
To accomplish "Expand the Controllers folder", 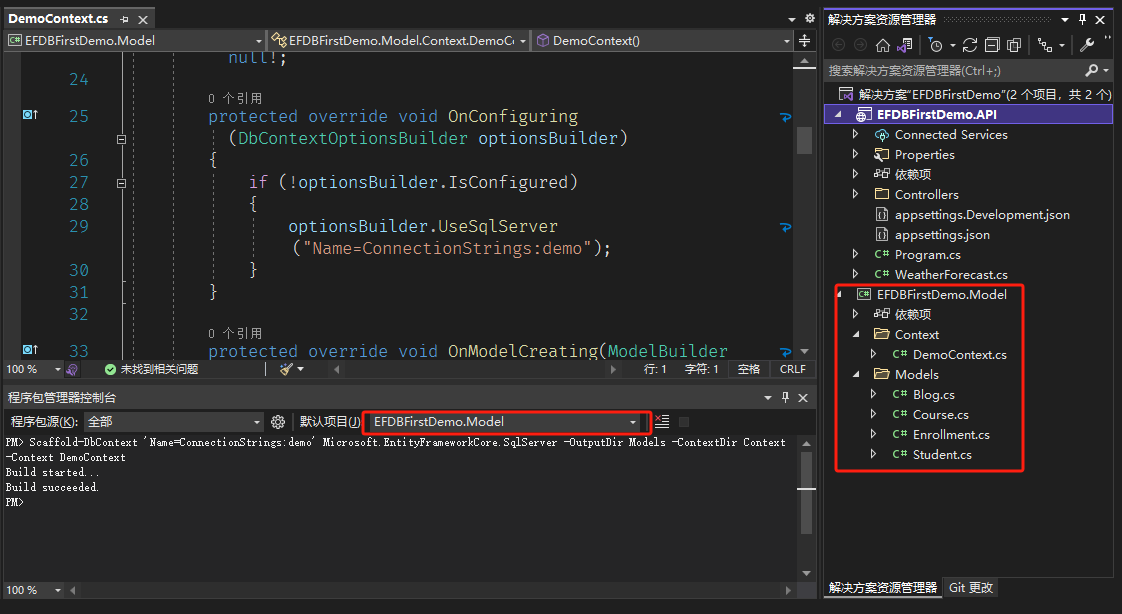I will [855, 194].
